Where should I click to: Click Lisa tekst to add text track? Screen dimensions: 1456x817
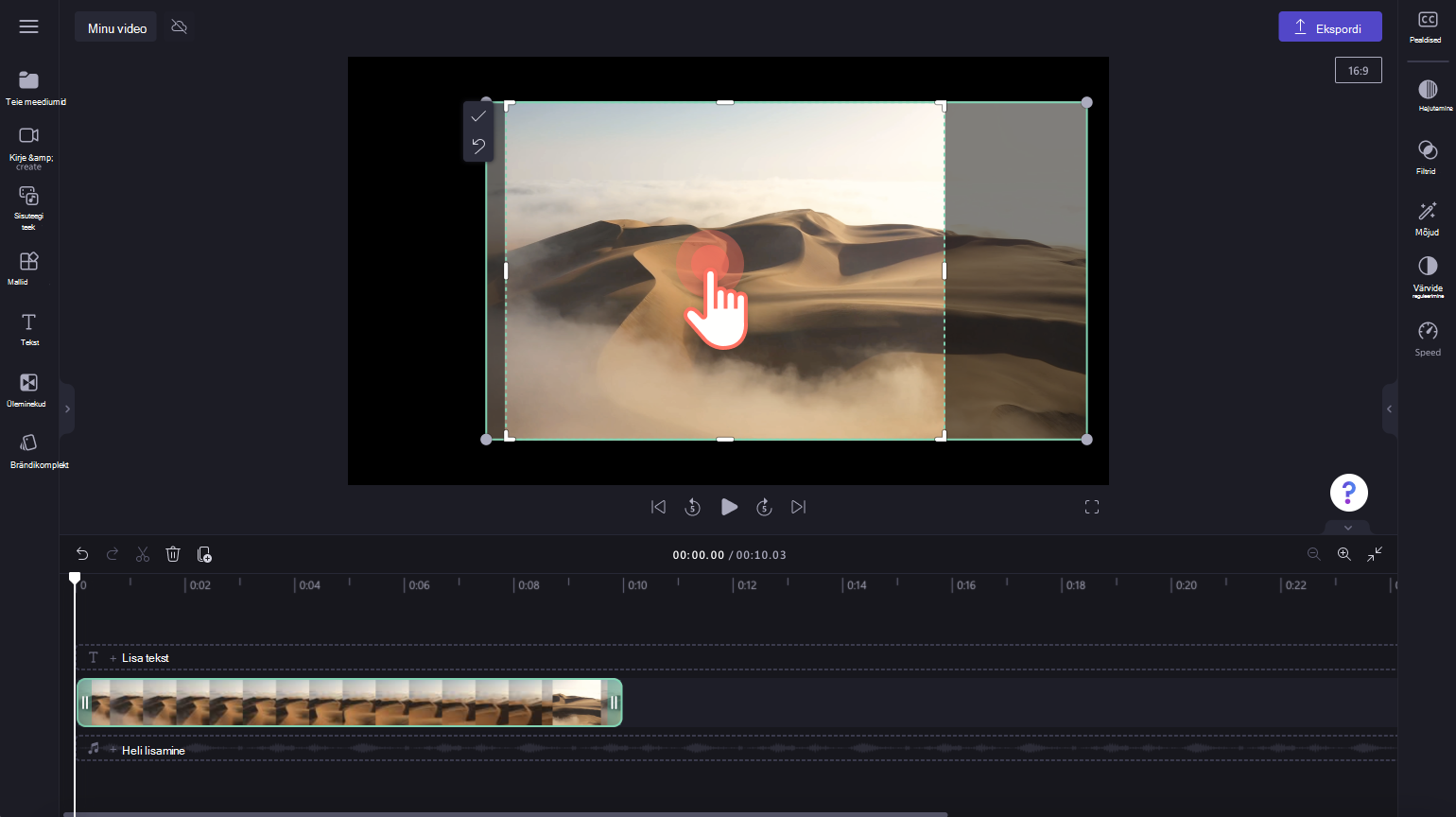[x=145, y=657]
